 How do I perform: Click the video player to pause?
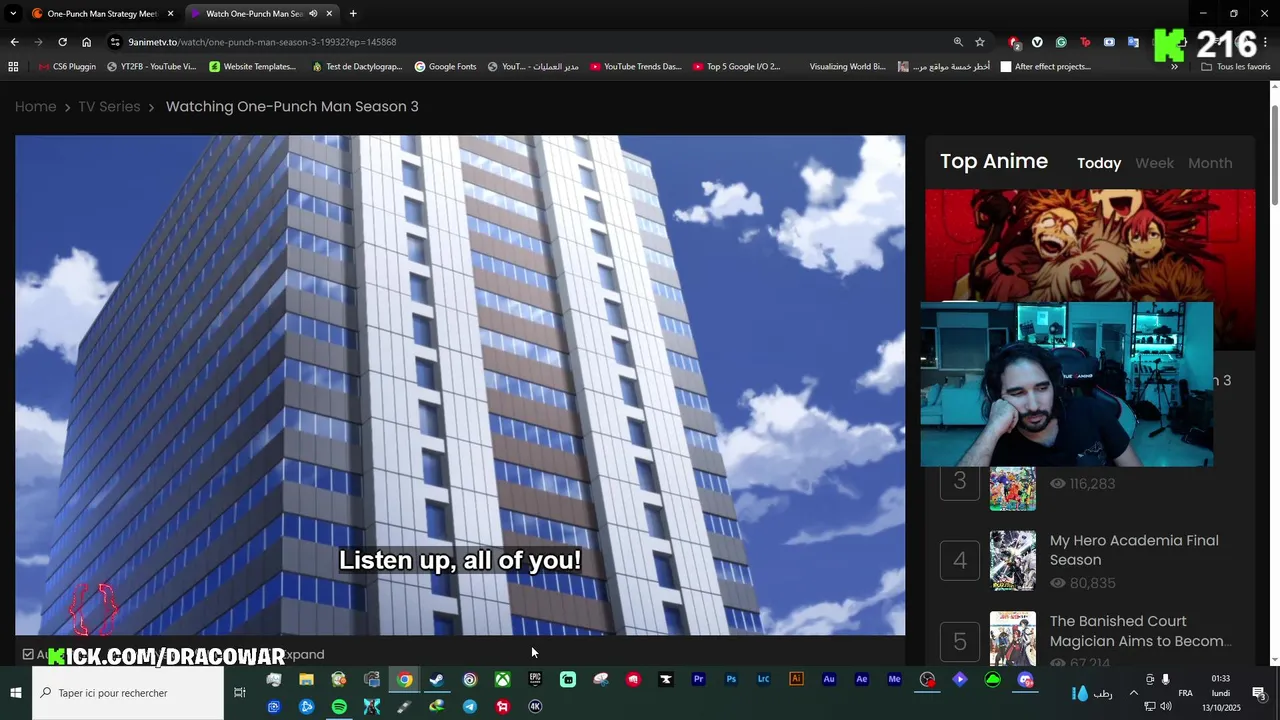point(460,385)
